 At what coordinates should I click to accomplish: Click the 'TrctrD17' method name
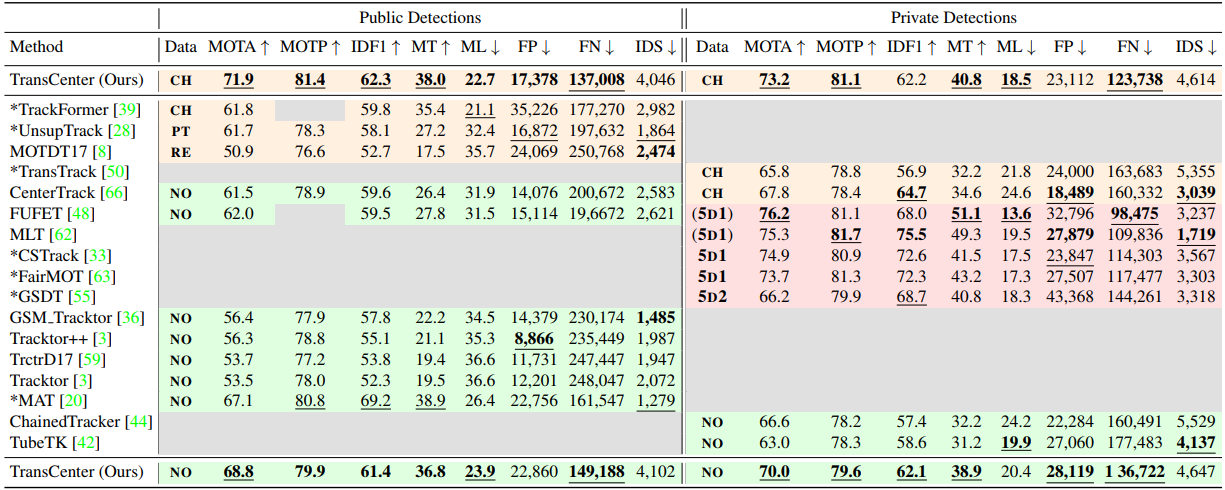coord(42,359)
